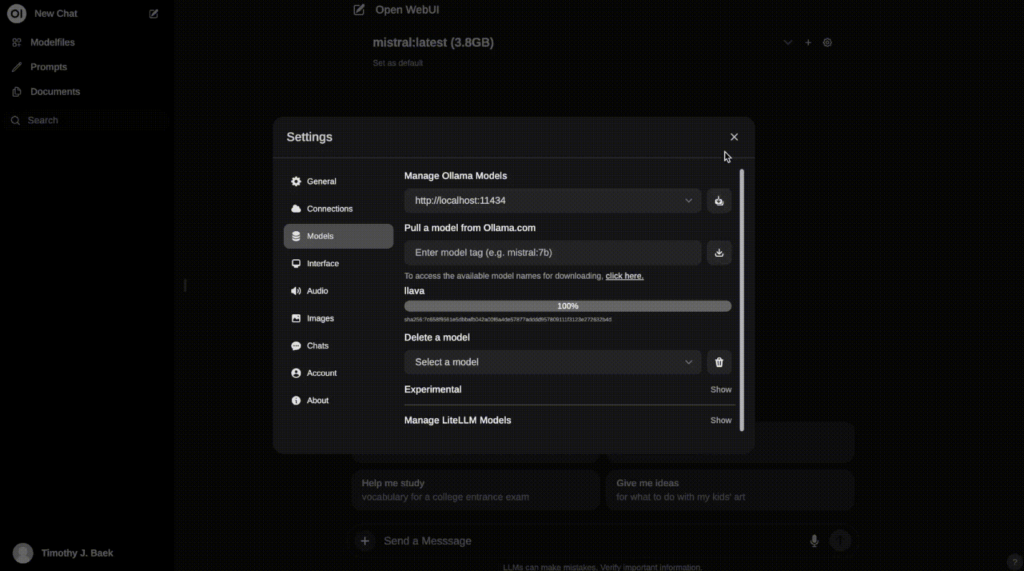Viewport: 1024px width, 571px height.
Task: Click the settings gear icon near model name
Action: (x=827, y=43)
